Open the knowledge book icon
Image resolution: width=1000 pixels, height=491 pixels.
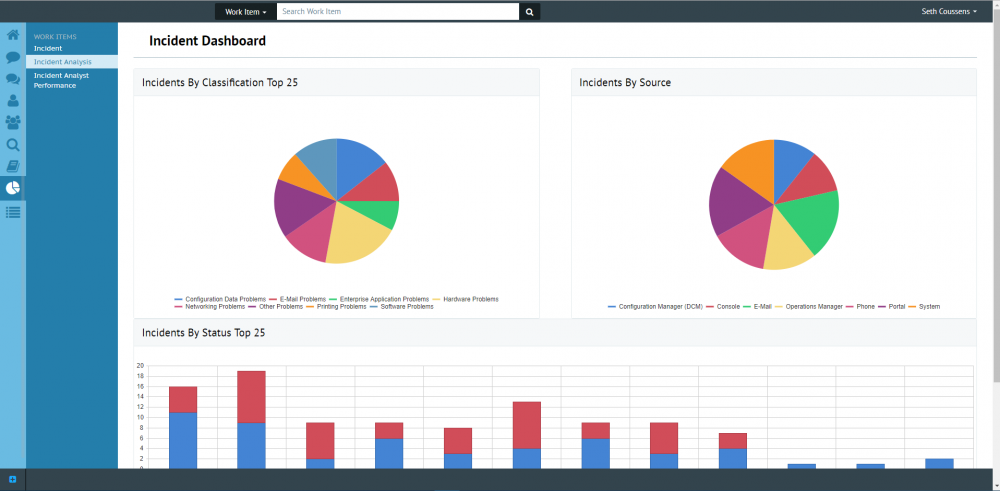click(x=13, y=166)
